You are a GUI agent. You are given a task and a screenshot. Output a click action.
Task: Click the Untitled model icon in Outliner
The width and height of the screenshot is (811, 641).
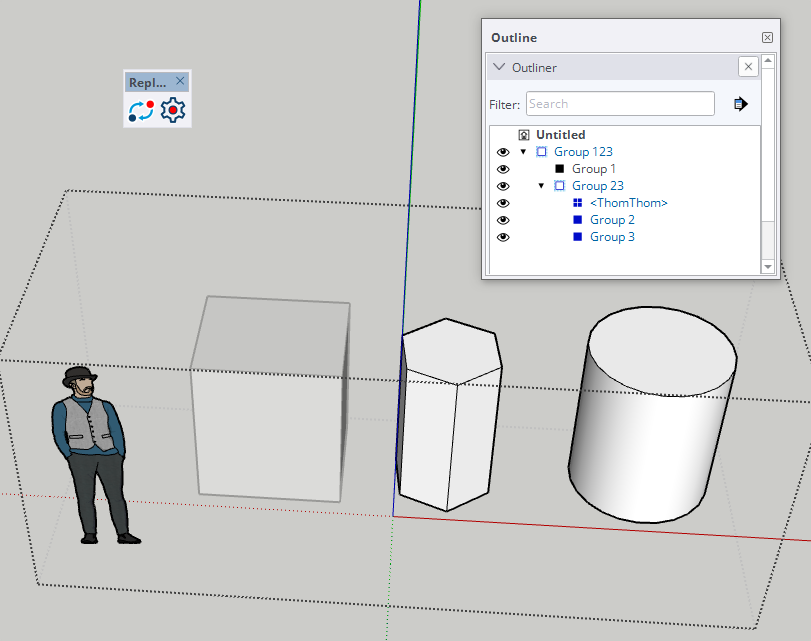point(523,135)
